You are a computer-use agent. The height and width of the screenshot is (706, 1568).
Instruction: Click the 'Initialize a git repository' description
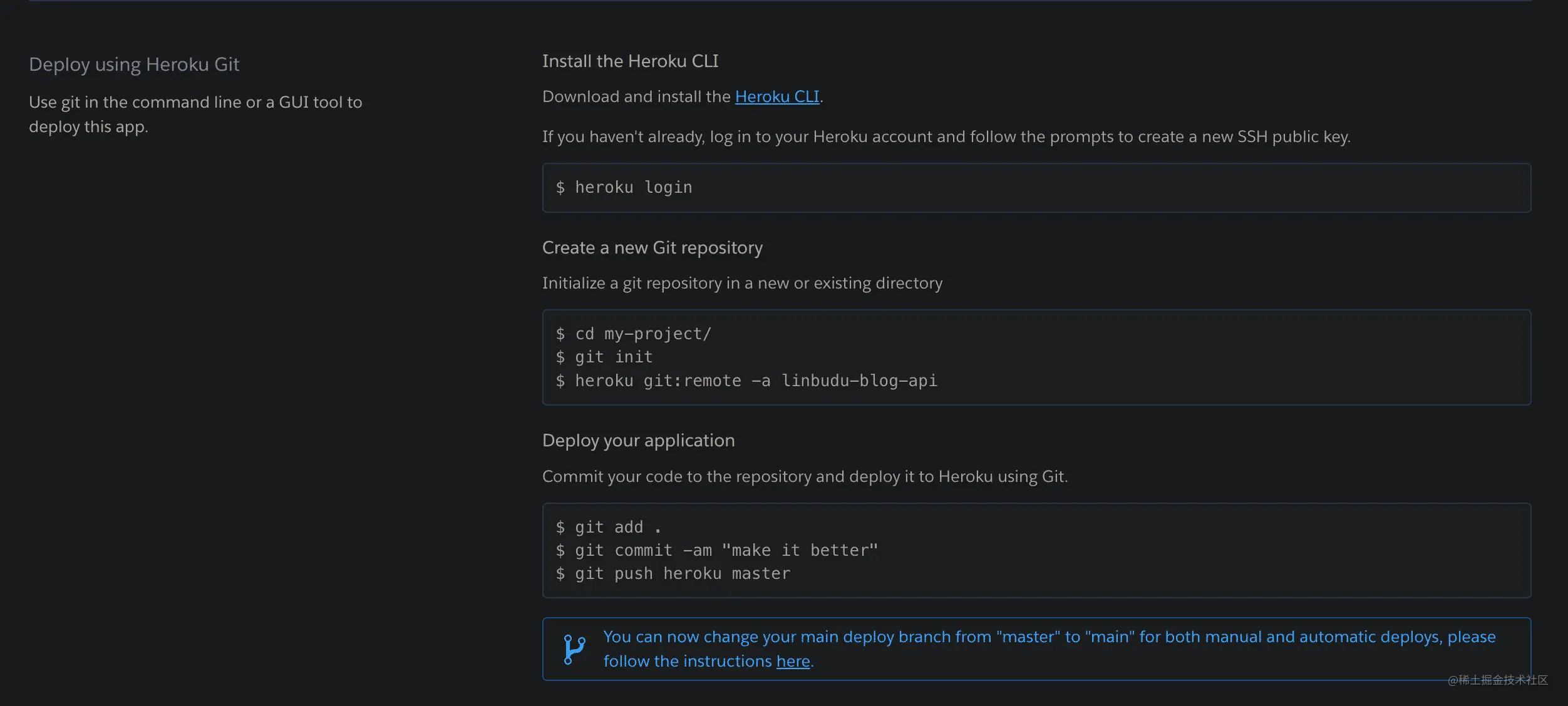[x=742, y=283]
